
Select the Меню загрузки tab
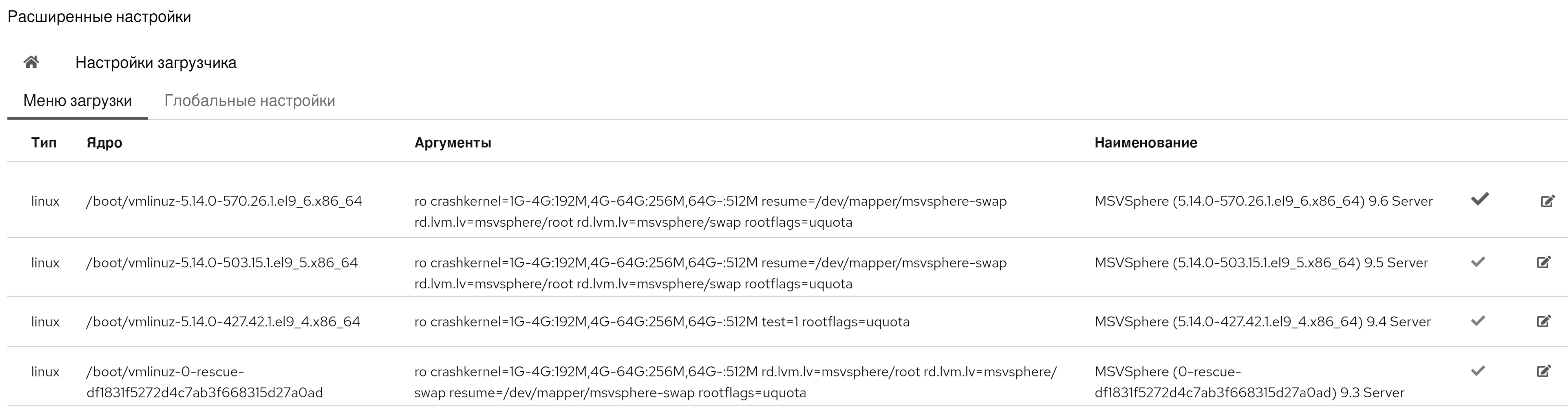pos(77,100)
